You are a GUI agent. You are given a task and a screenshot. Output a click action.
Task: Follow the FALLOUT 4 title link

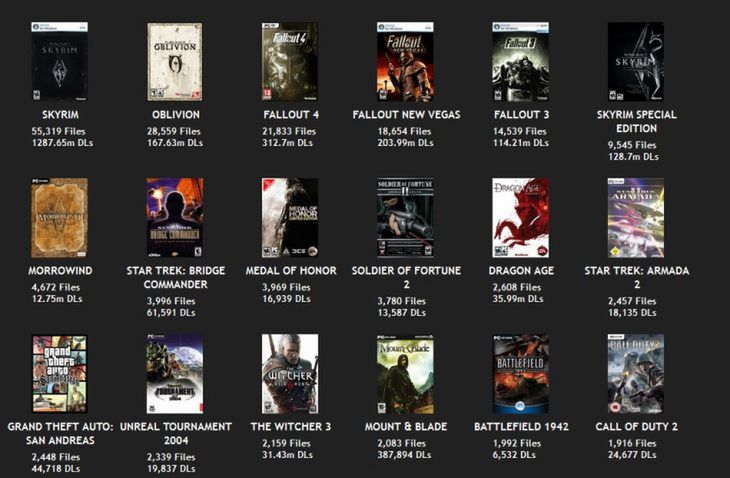291,114
